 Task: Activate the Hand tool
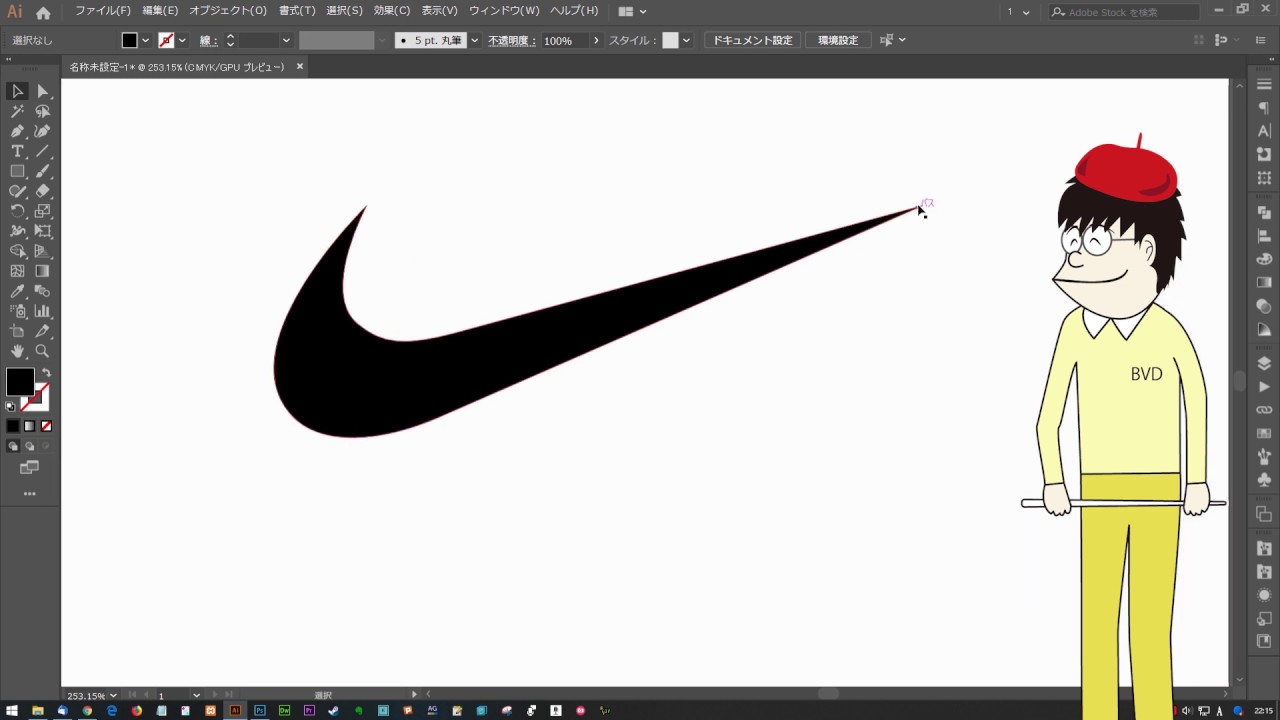(17, 351)
